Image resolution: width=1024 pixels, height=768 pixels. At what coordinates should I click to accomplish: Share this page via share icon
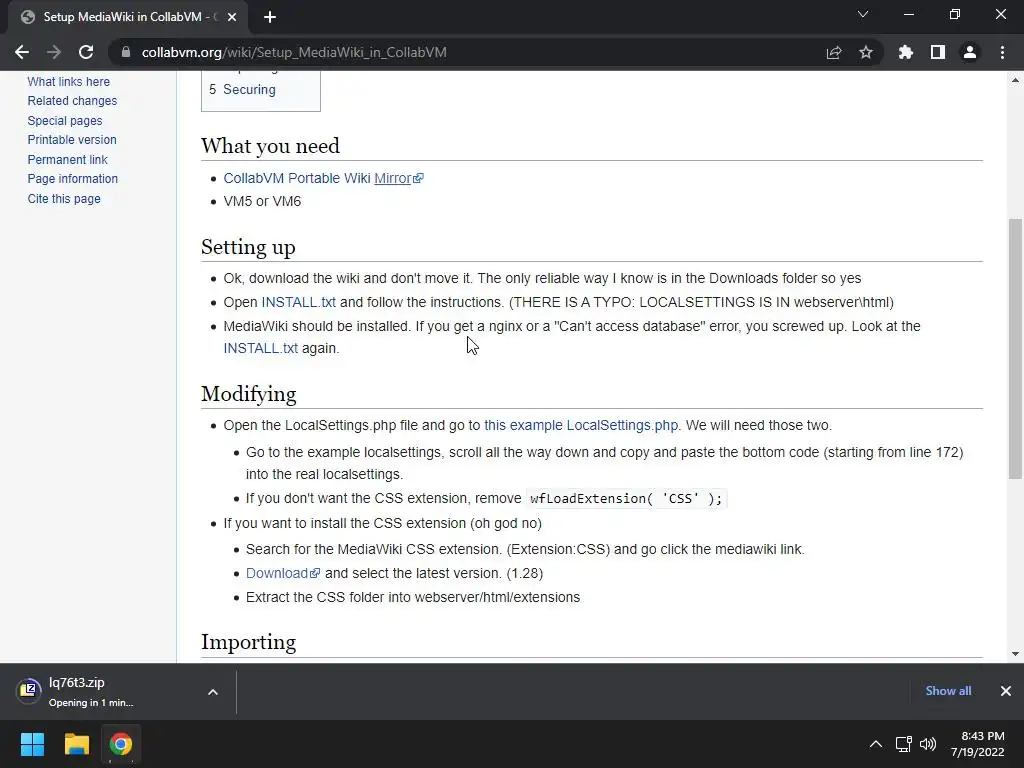click(x=834, y=52)
